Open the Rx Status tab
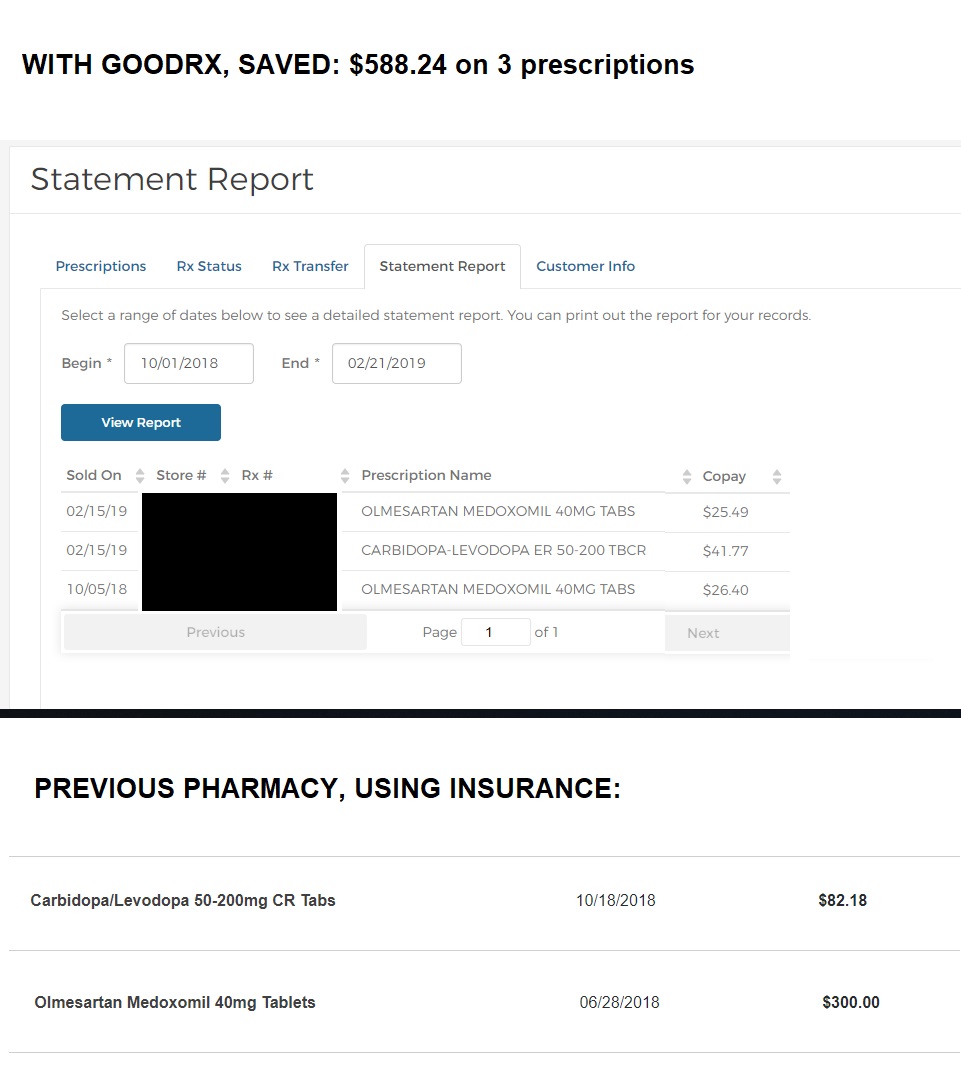Screen dimensions: 961x1071 tap(209, 266)
